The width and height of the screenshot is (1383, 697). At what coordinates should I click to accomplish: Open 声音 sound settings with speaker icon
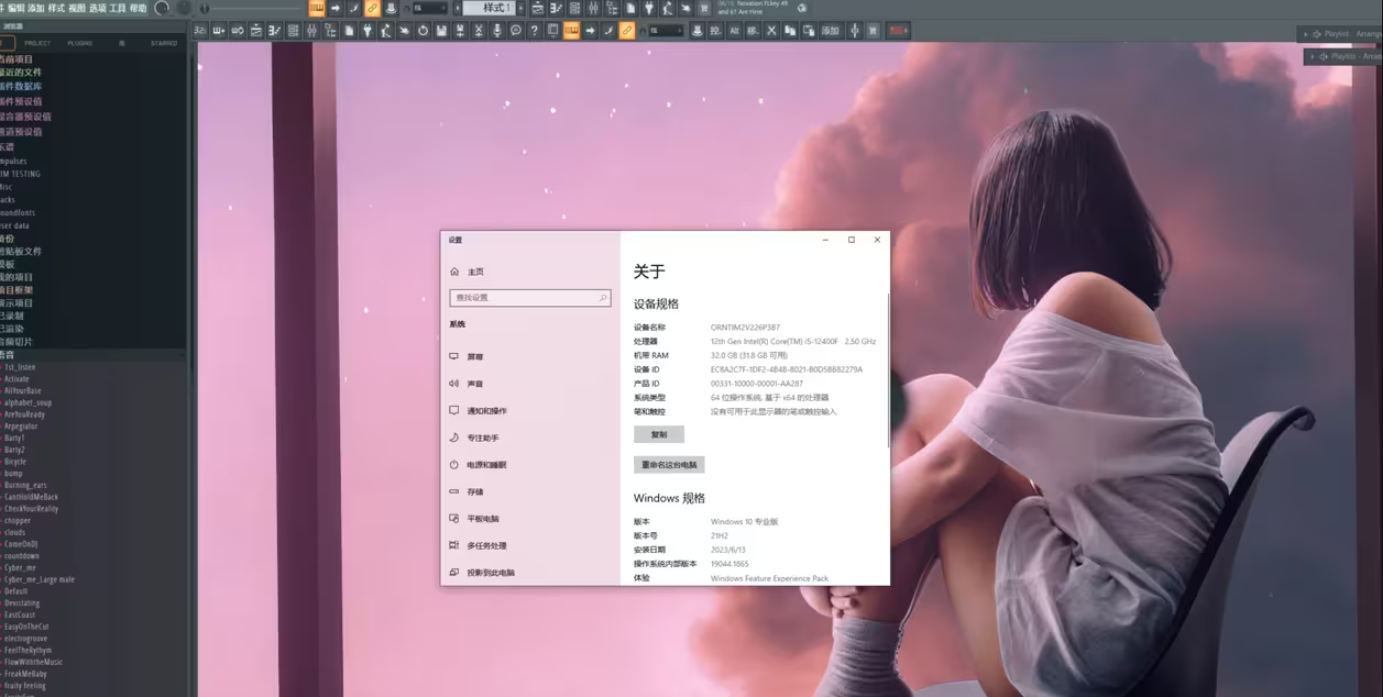point(474,384)
